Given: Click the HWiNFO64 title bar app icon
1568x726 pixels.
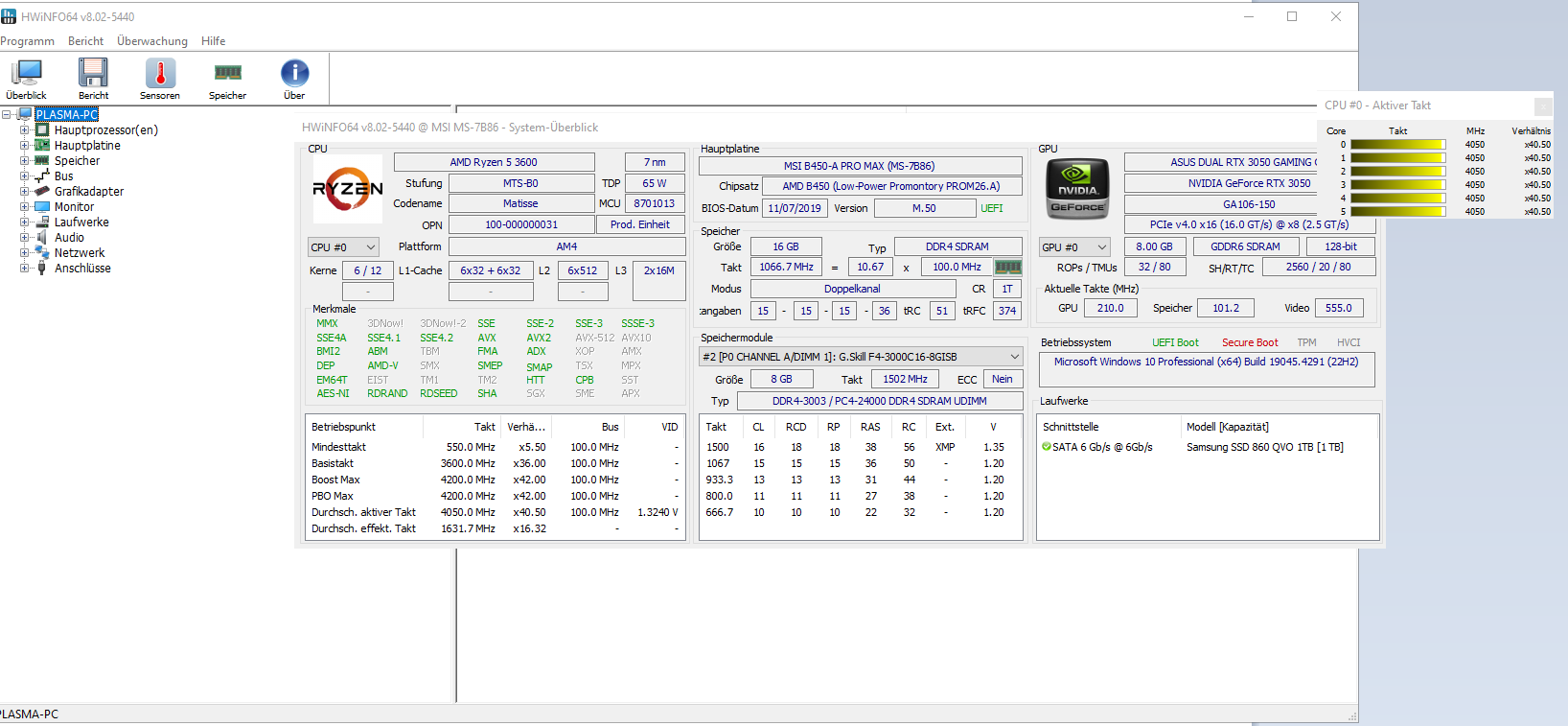Looking at the screenshot, I should pos(9,16).
